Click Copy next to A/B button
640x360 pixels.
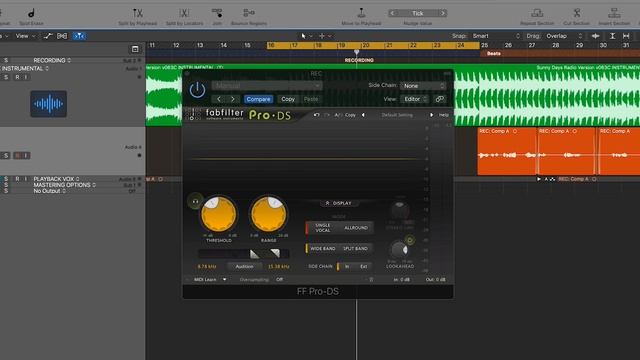click(350, 115)
